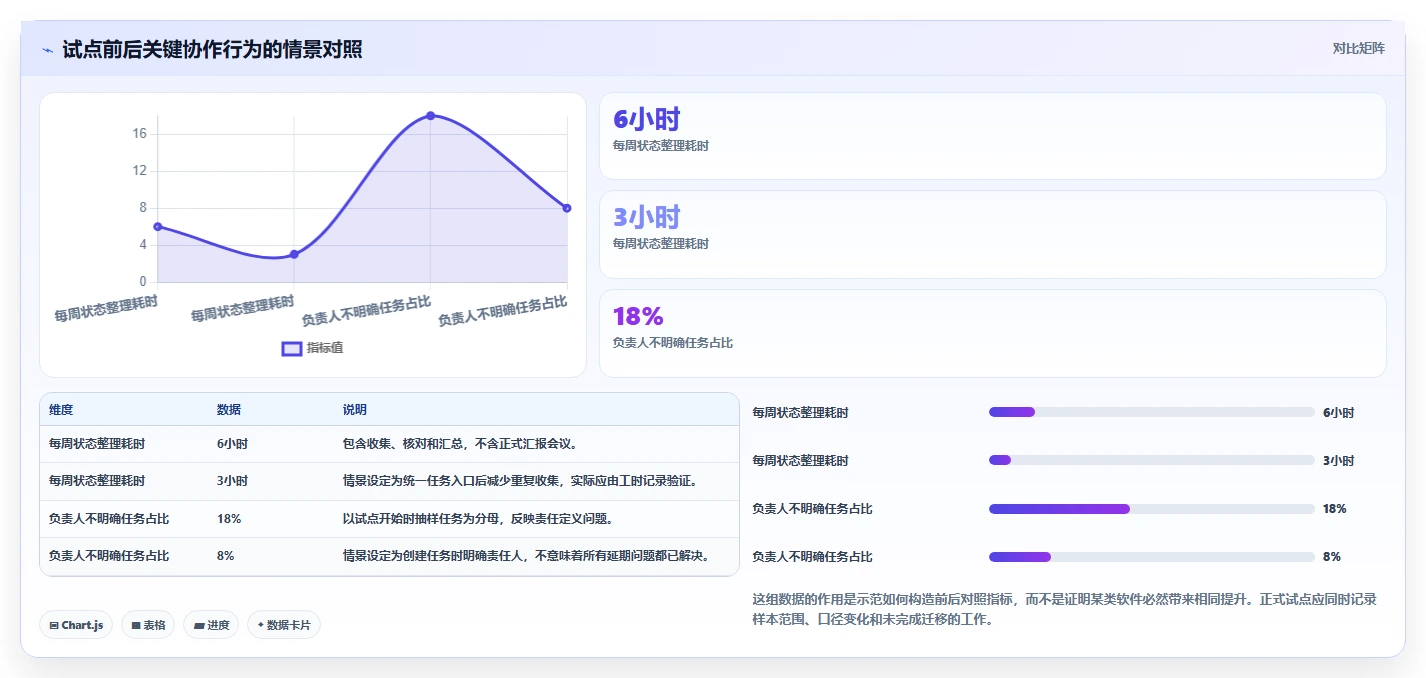Click the 3小时 value beside its progress bar
This screenshot has width=1426, height=678.
point(1338,460)
